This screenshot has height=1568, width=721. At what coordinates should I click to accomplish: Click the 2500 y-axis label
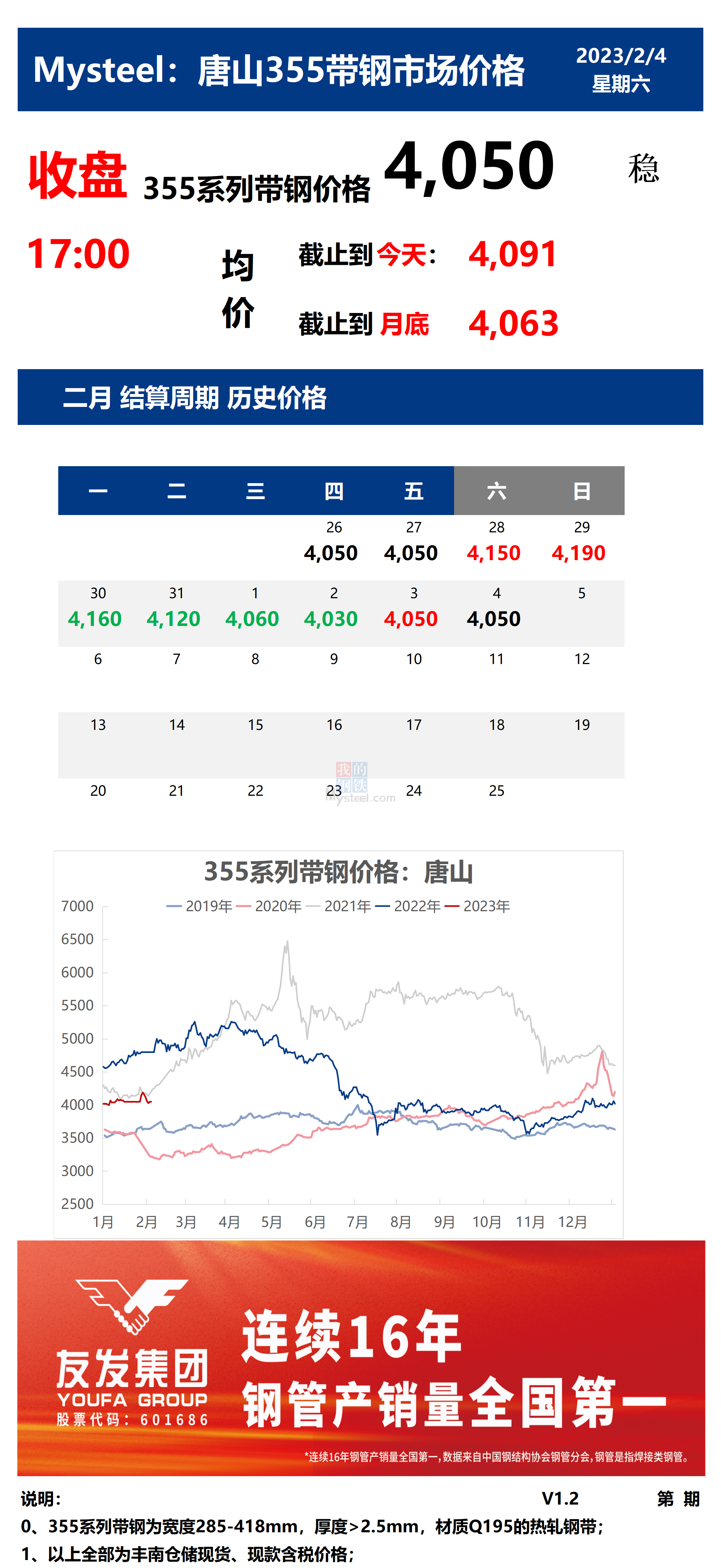tap(77, 1204)
